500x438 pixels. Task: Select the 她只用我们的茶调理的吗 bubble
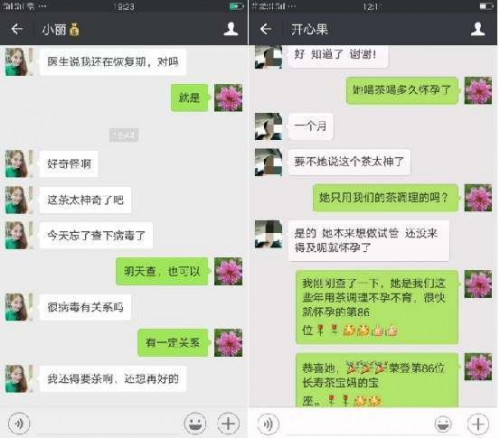386,198
